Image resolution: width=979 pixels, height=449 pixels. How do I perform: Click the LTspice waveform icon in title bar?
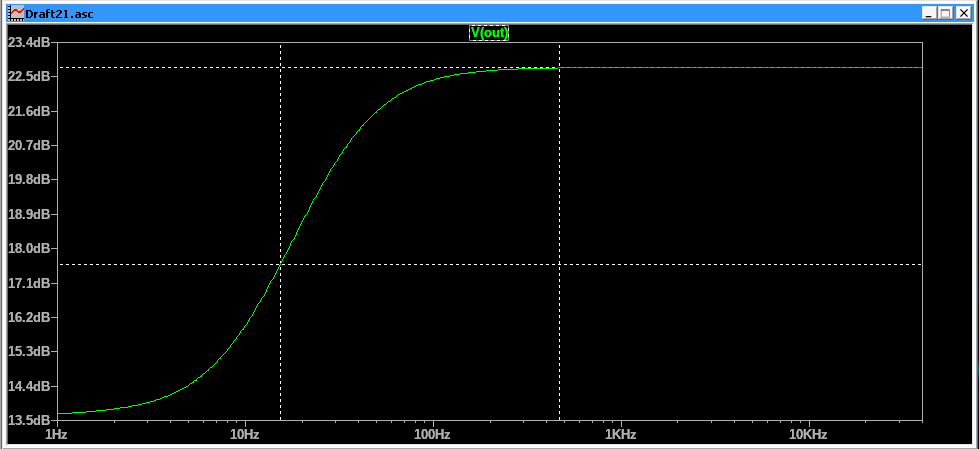tap(15, 12)
